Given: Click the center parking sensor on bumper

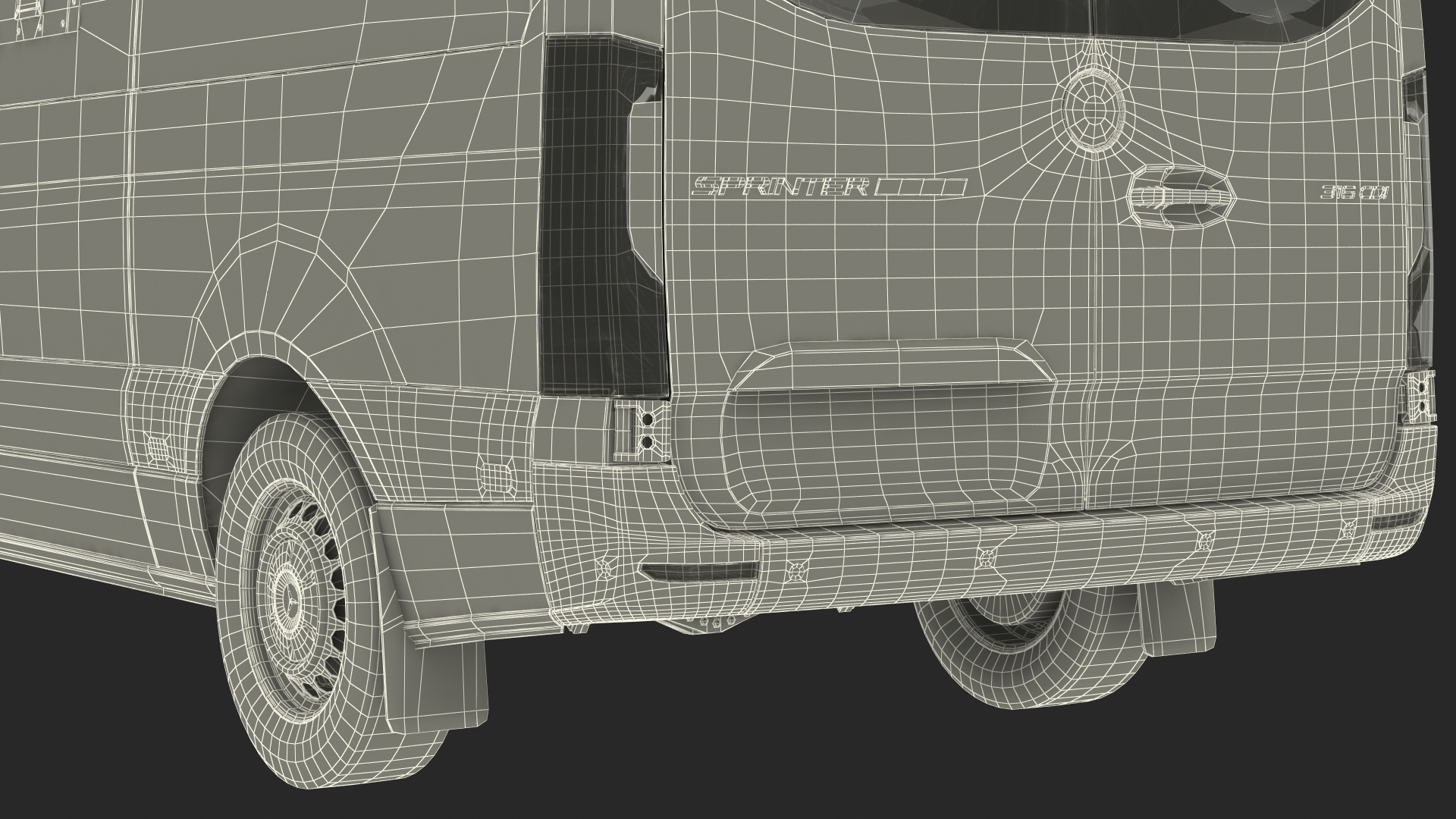Looking at the screenshot, I should click(987, 557).
